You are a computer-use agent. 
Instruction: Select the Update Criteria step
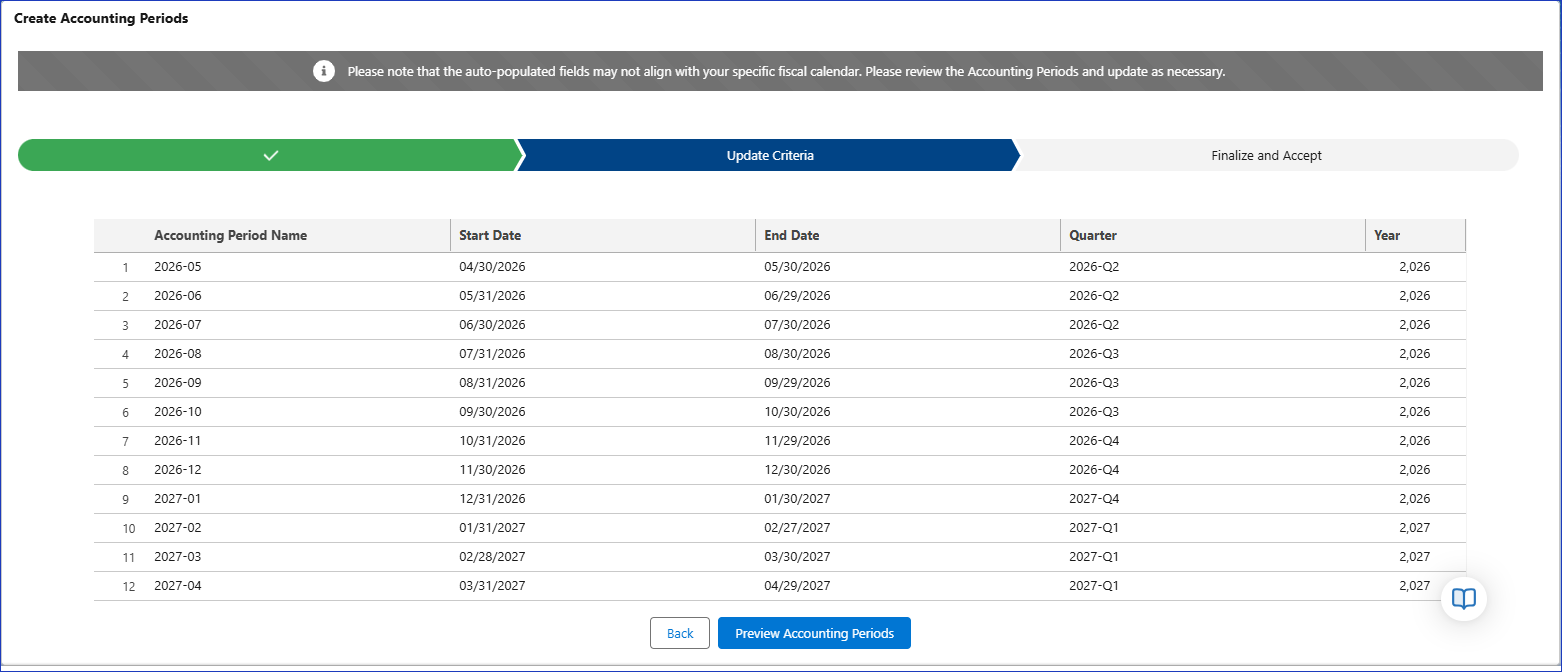(769, 156)
